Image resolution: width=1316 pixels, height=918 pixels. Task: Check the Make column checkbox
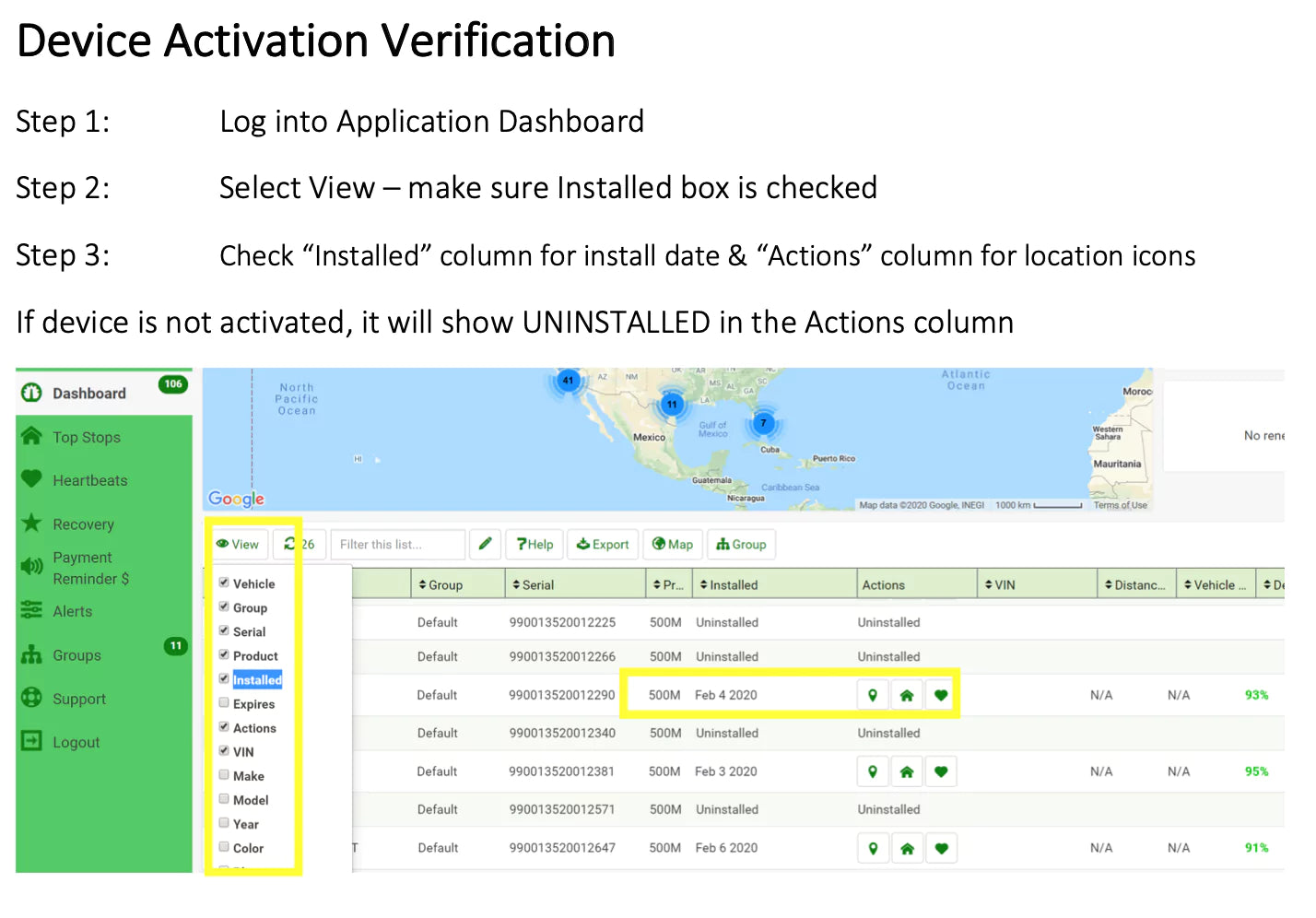[224, 775]
